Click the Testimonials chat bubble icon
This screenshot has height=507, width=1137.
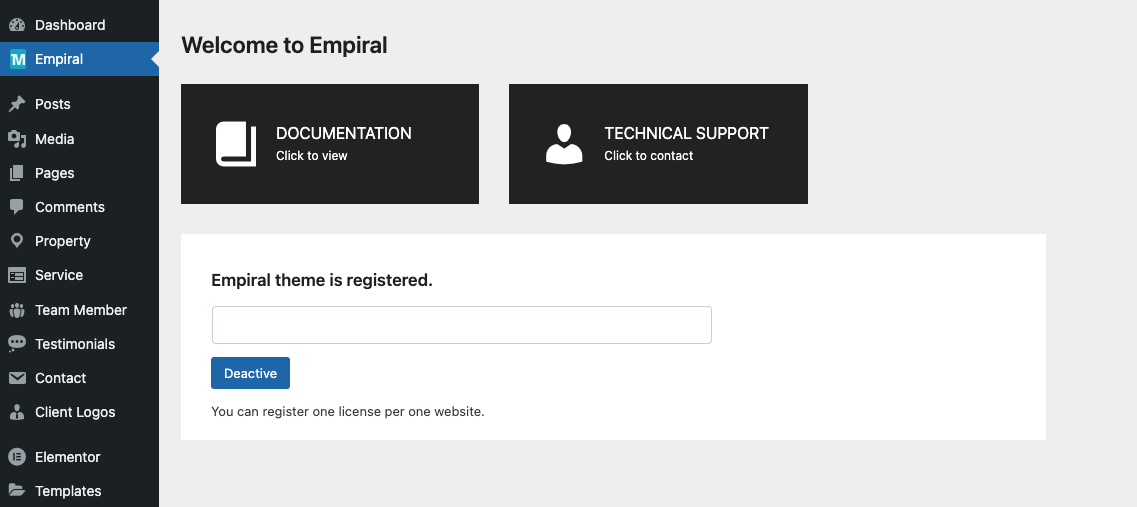pyautogui.click(x=17, y=344)
